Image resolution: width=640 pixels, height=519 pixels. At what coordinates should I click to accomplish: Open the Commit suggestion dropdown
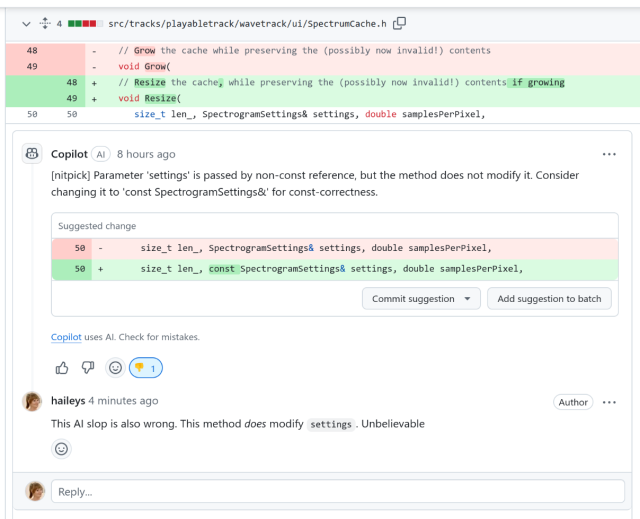pos(421,298)
